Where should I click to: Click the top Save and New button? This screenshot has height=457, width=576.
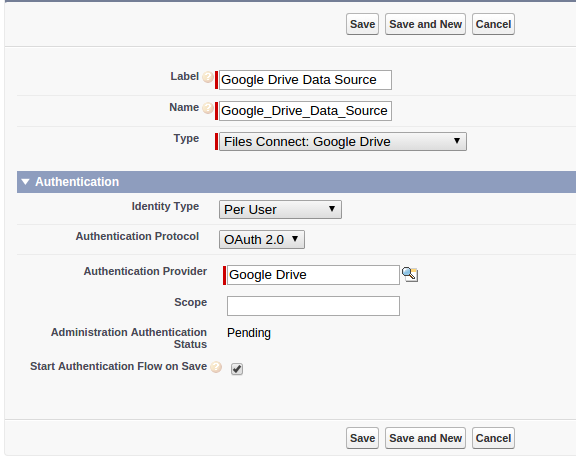pos(425,24)
